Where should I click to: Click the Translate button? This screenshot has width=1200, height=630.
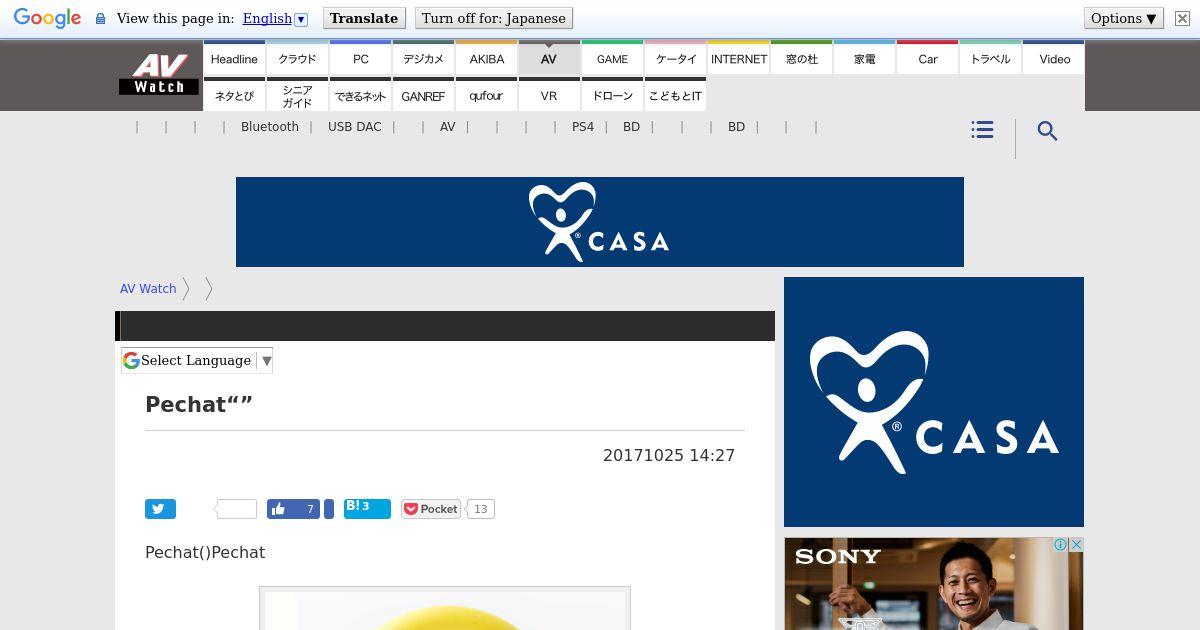pyautogui.click(x=364, y=18)
